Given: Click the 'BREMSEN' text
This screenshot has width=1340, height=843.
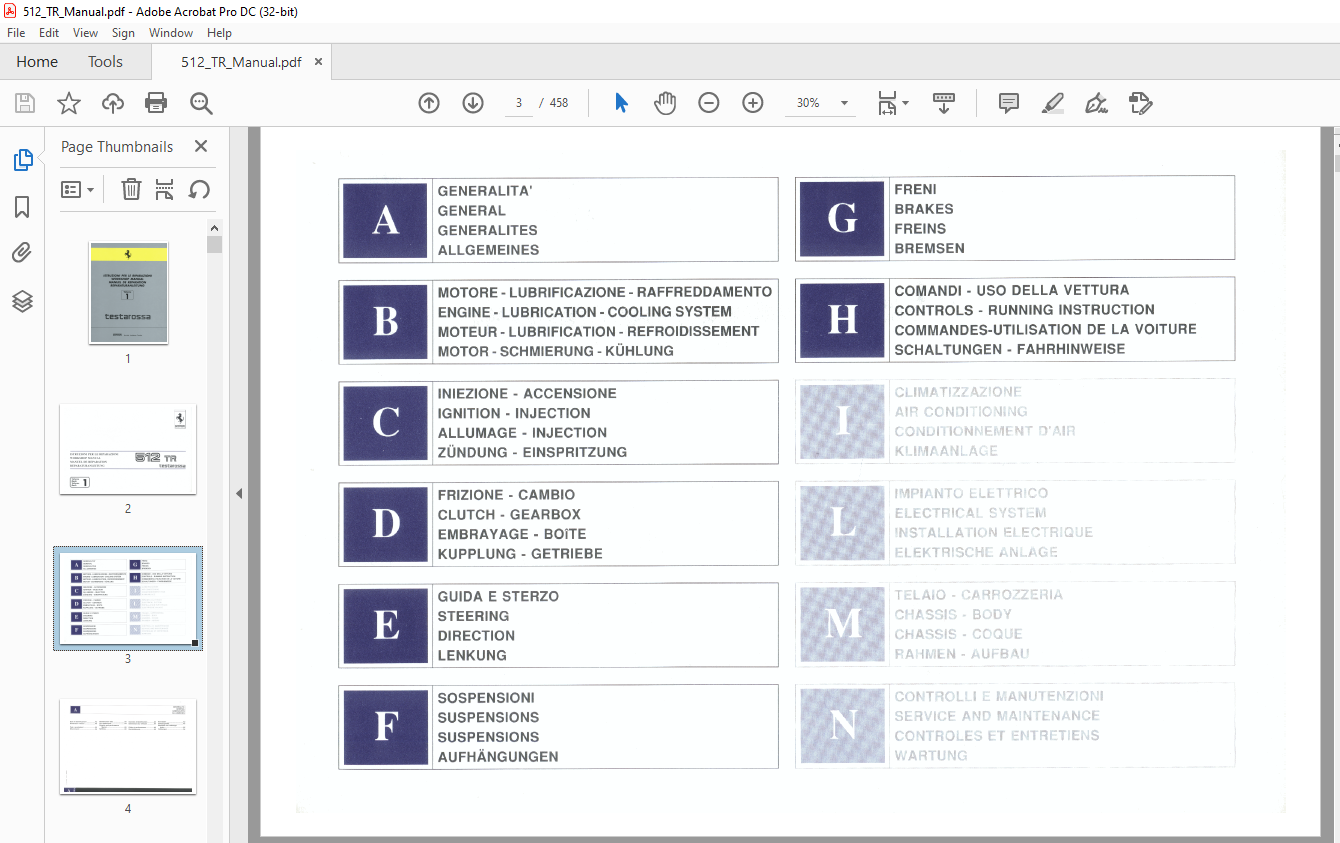Looking at the screenshot, I should tap(930, 249).
